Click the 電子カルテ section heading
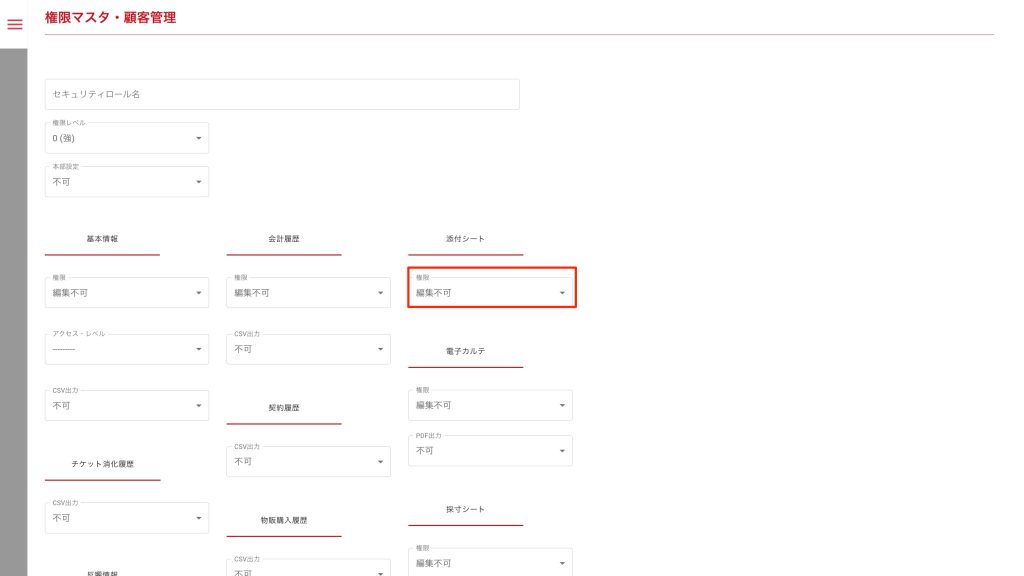The height and width of the screenshot is (576, 1024). (x=465, y=352)
